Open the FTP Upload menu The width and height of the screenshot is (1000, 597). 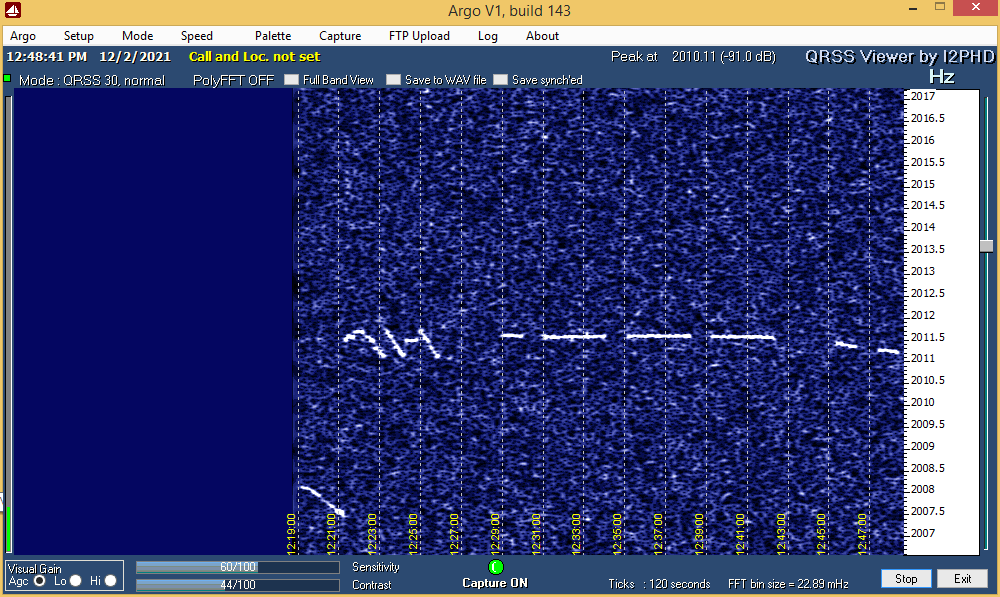click(x=419, y=36)
